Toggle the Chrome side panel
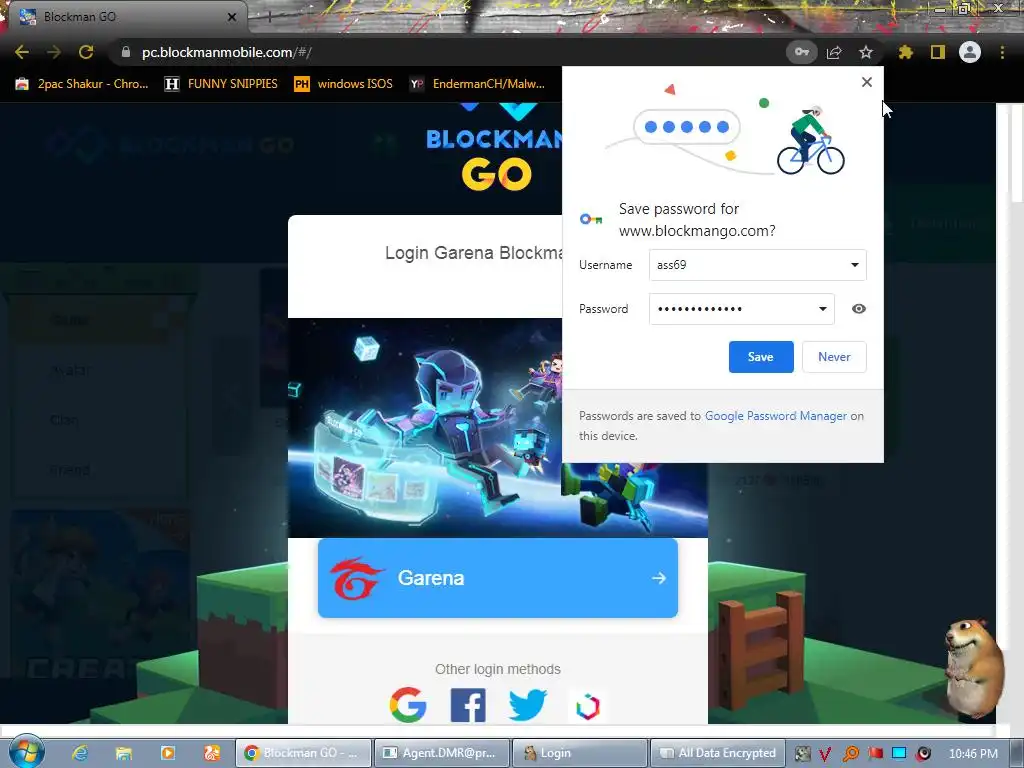This screenshot has width=1024, height=768. coord(938,52)
